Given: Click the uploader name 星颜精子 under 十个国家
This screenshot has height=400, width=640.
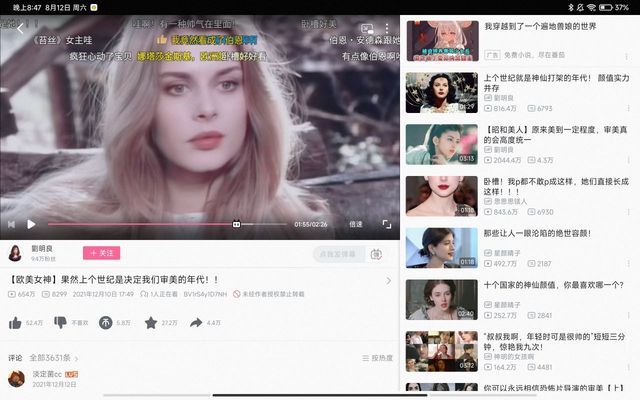Looking at the screenshot, I should (507, 305).
